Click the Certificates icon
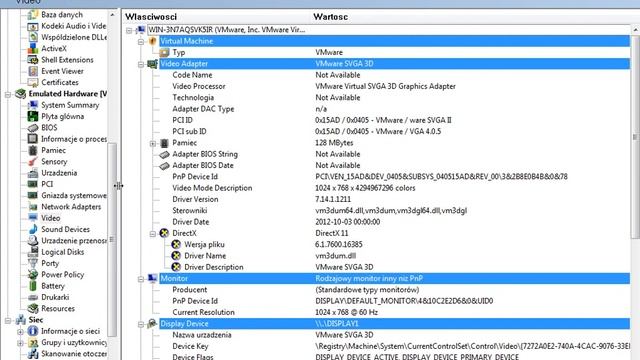640x360 pixels. (x=33, y=82)
